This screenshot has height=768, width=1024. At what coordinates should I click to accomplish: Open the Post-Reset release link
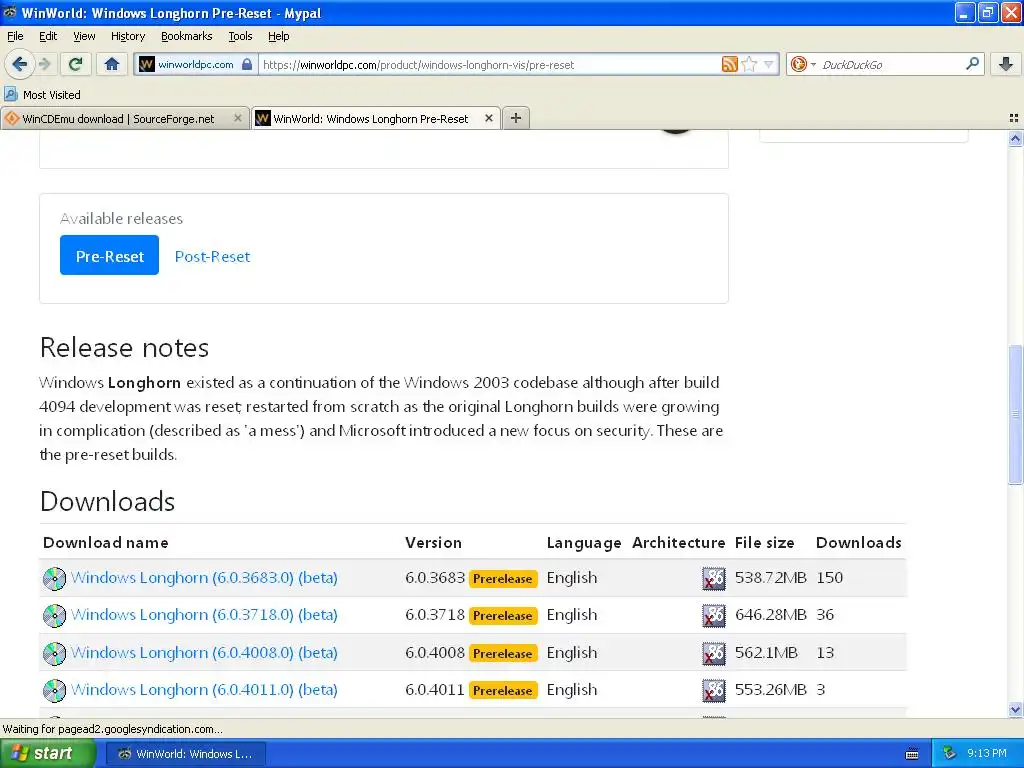(x=212, y=257)
